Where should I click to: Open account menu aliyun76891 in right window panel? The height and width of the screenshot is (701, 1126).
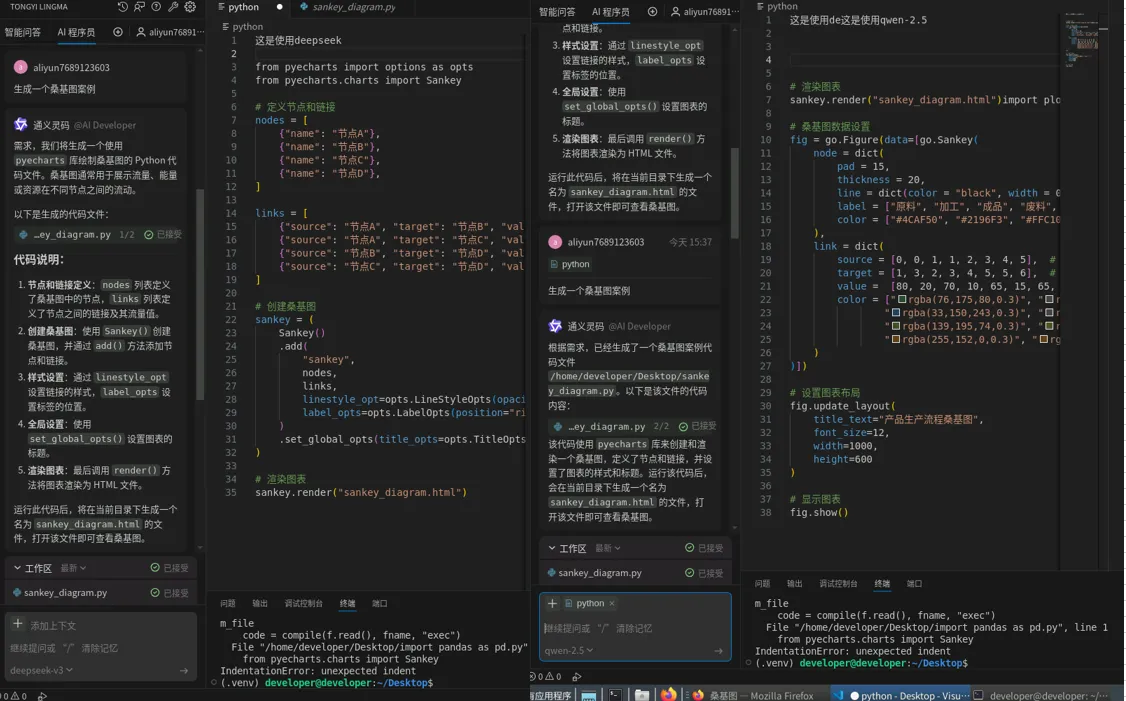[704, 11]
